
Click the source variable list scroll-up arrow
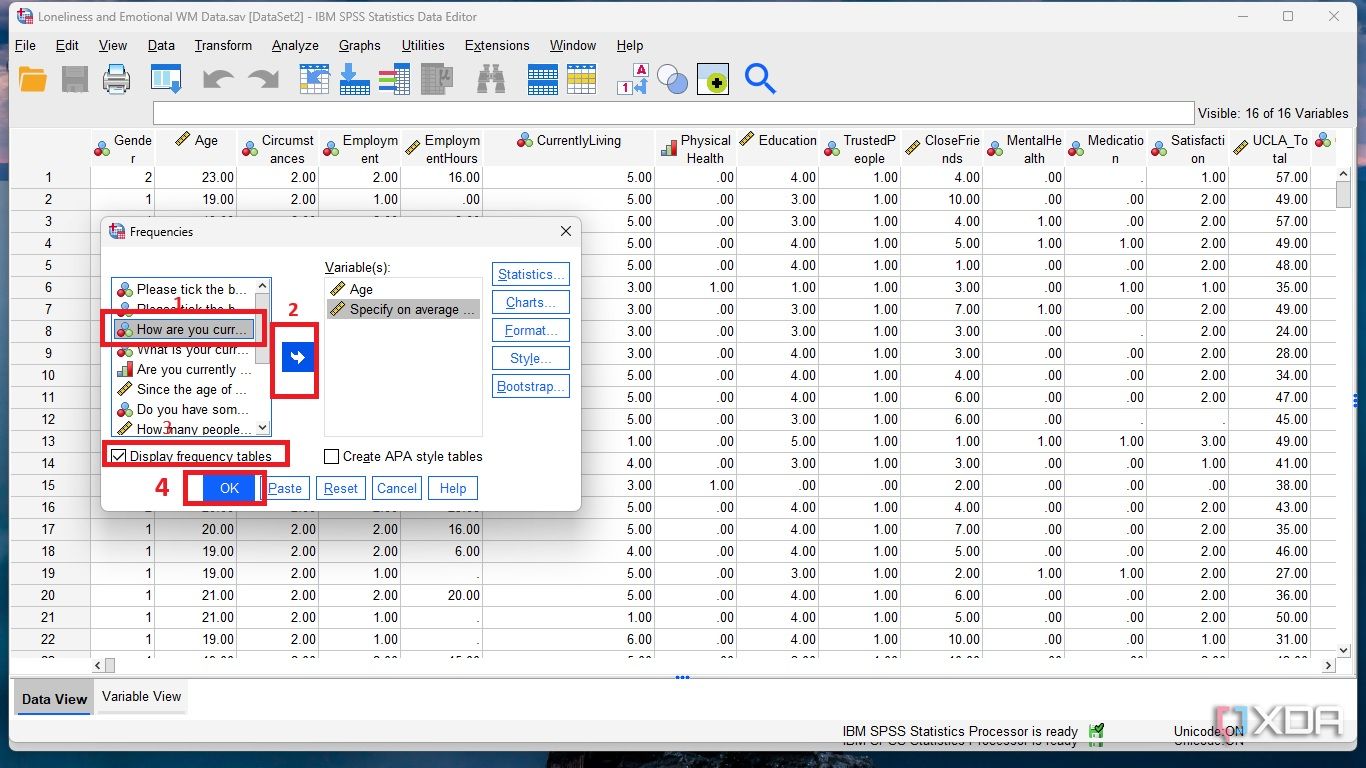pyautogui.click(x=263, y=285)
